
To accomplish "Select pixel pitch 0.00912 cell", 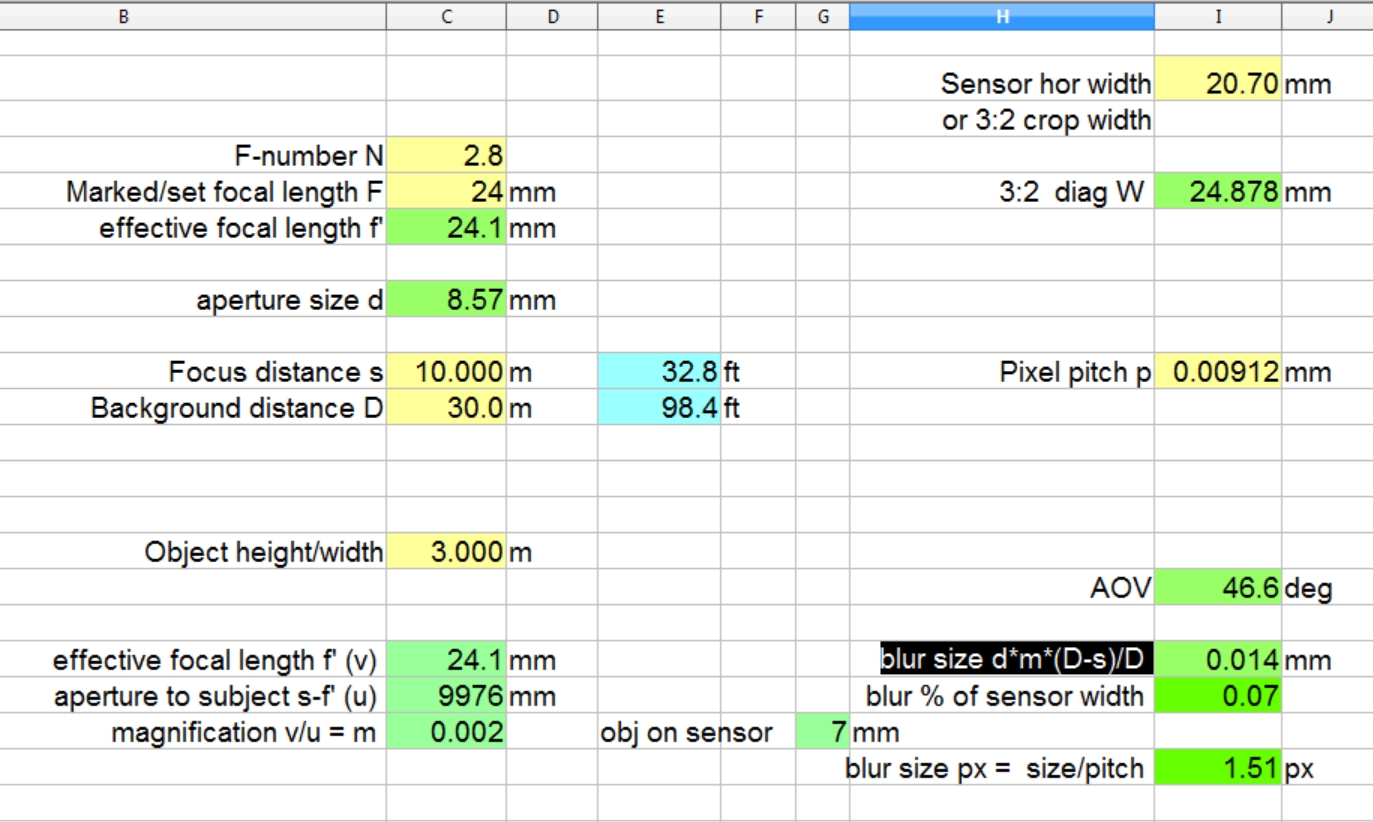I will click(1217, 372).
